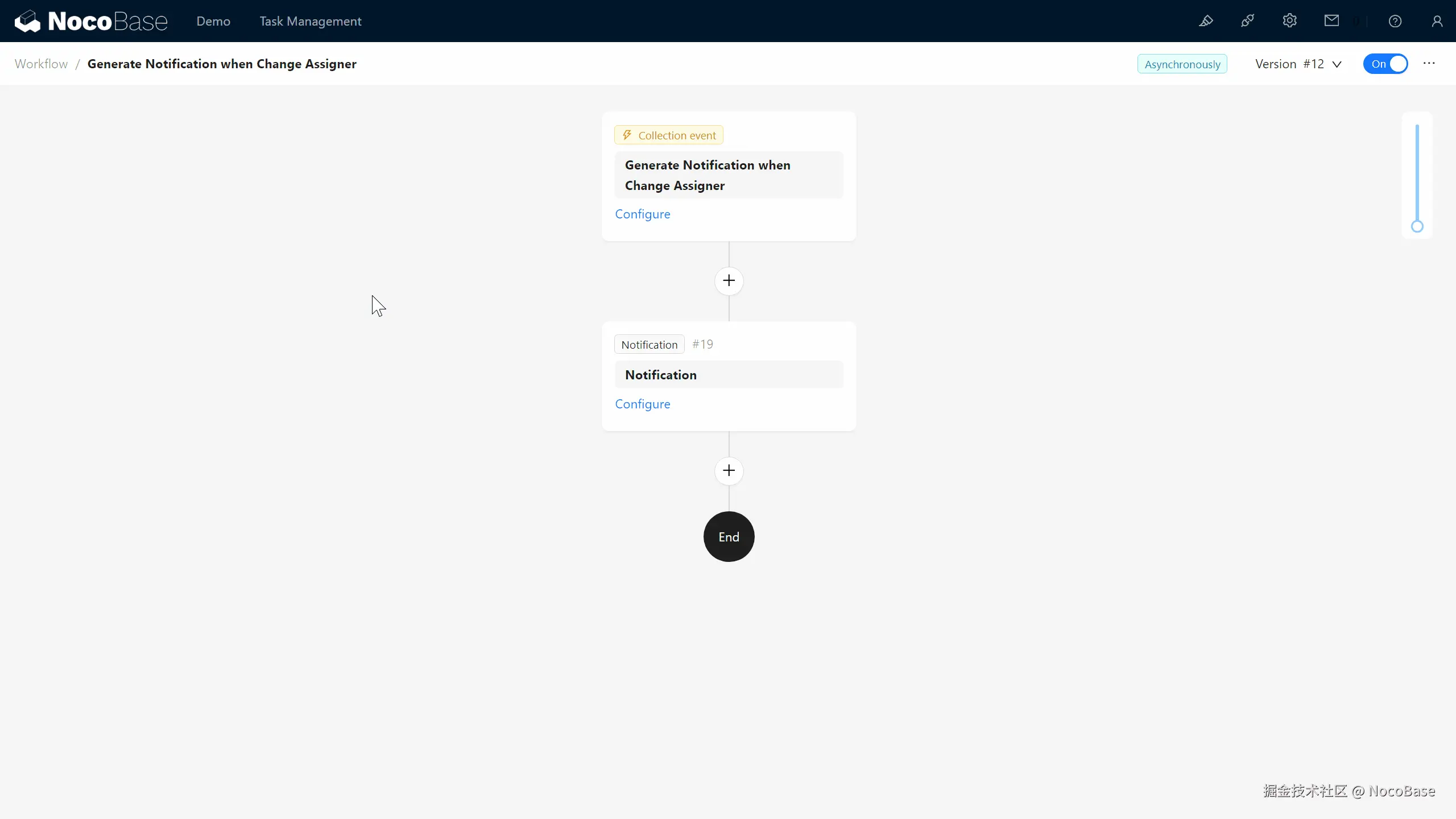Image resolution: width=1456 pixels, height=819 pixels.
Task: Click the UI Editor highlighter icon
Action: click(1206, 21)
